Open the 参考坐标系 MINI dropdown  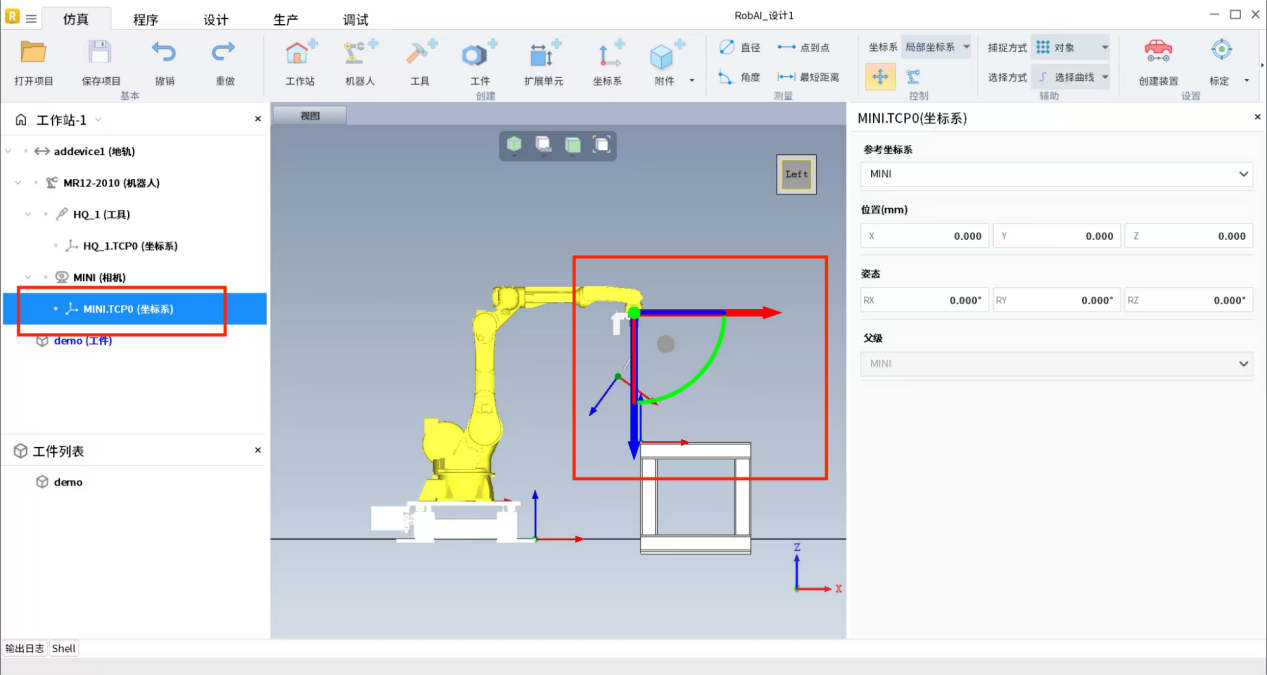(1056, 174)
